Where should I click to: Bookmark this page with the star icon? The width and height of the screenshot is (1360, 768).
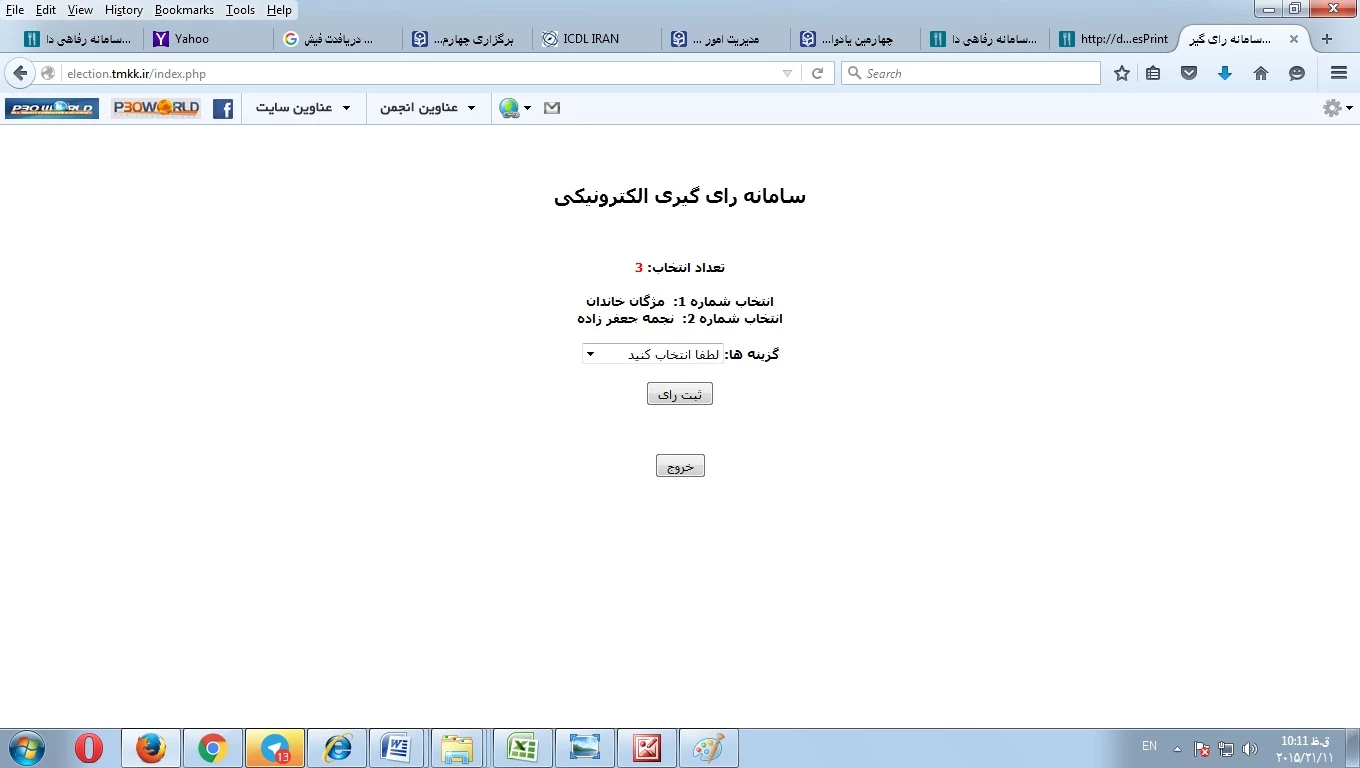(1122, 73)
